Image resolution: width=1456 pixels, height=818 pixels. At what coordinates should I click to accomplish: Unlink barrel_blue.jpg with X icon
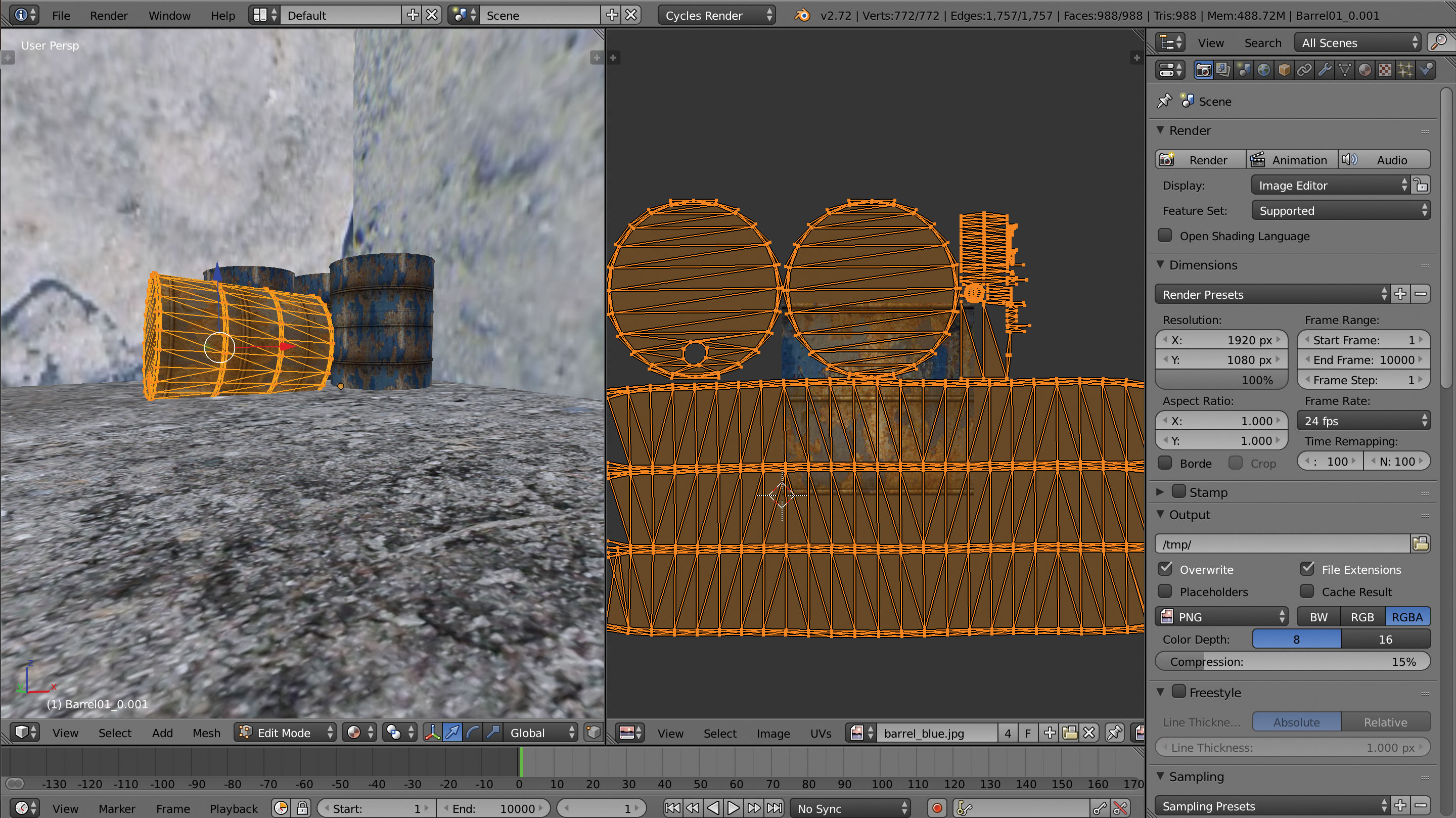pyautogui.click(x=1089, y=733)
